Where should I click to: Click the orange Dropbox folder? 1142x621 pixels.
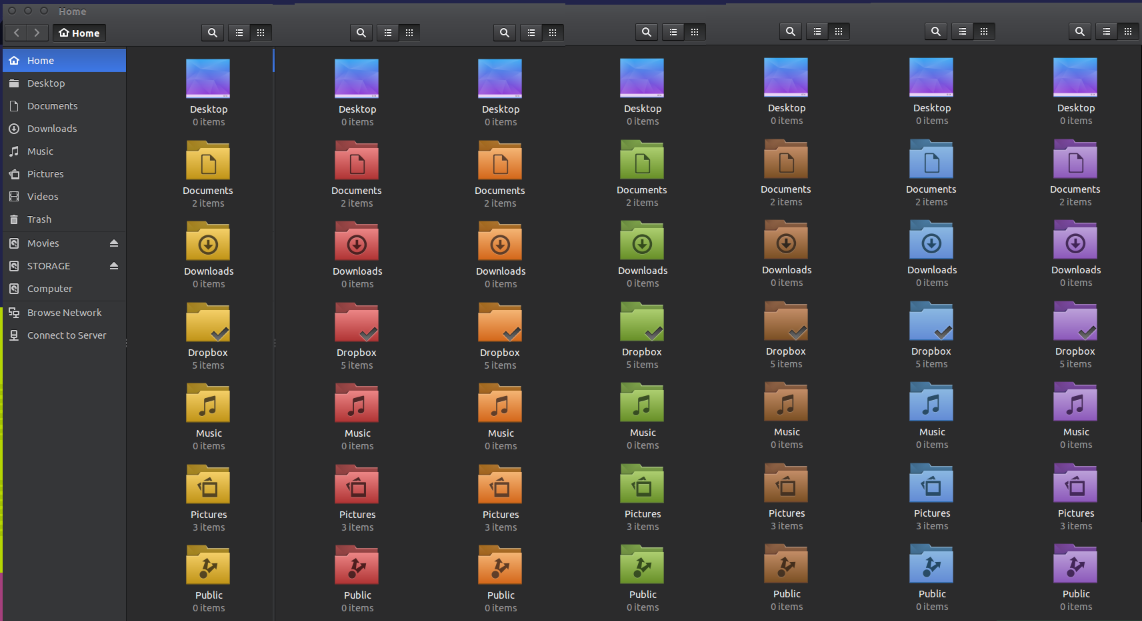500,323
